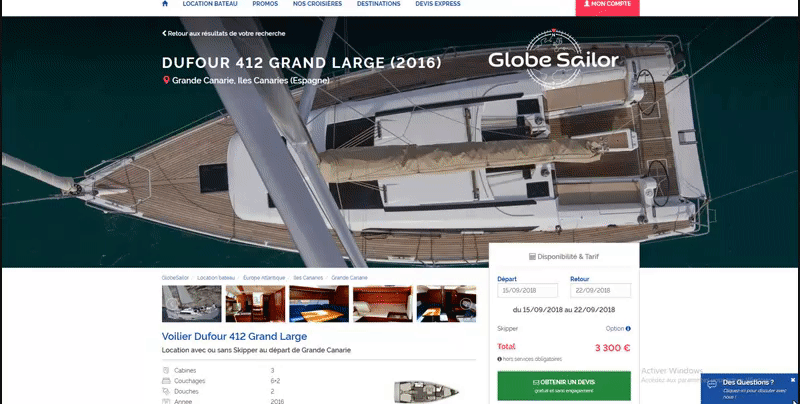Show next photos with right carousel arrow
Viewport: 800px width, 404px height.
[466, 304]
